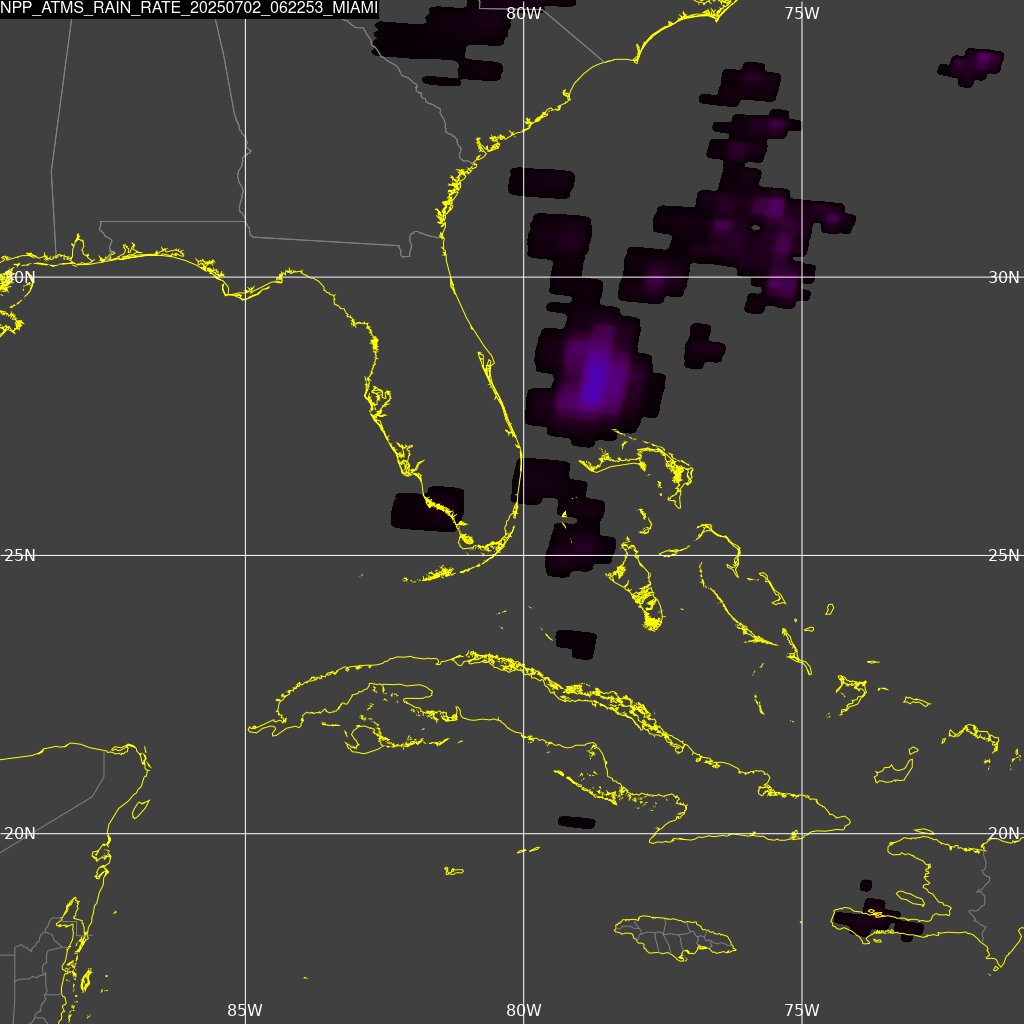Image resolution: width=1024 pixels, height=1024 pixels.
Task: Click the 75W label along the top edge
Action: [802, 14]
